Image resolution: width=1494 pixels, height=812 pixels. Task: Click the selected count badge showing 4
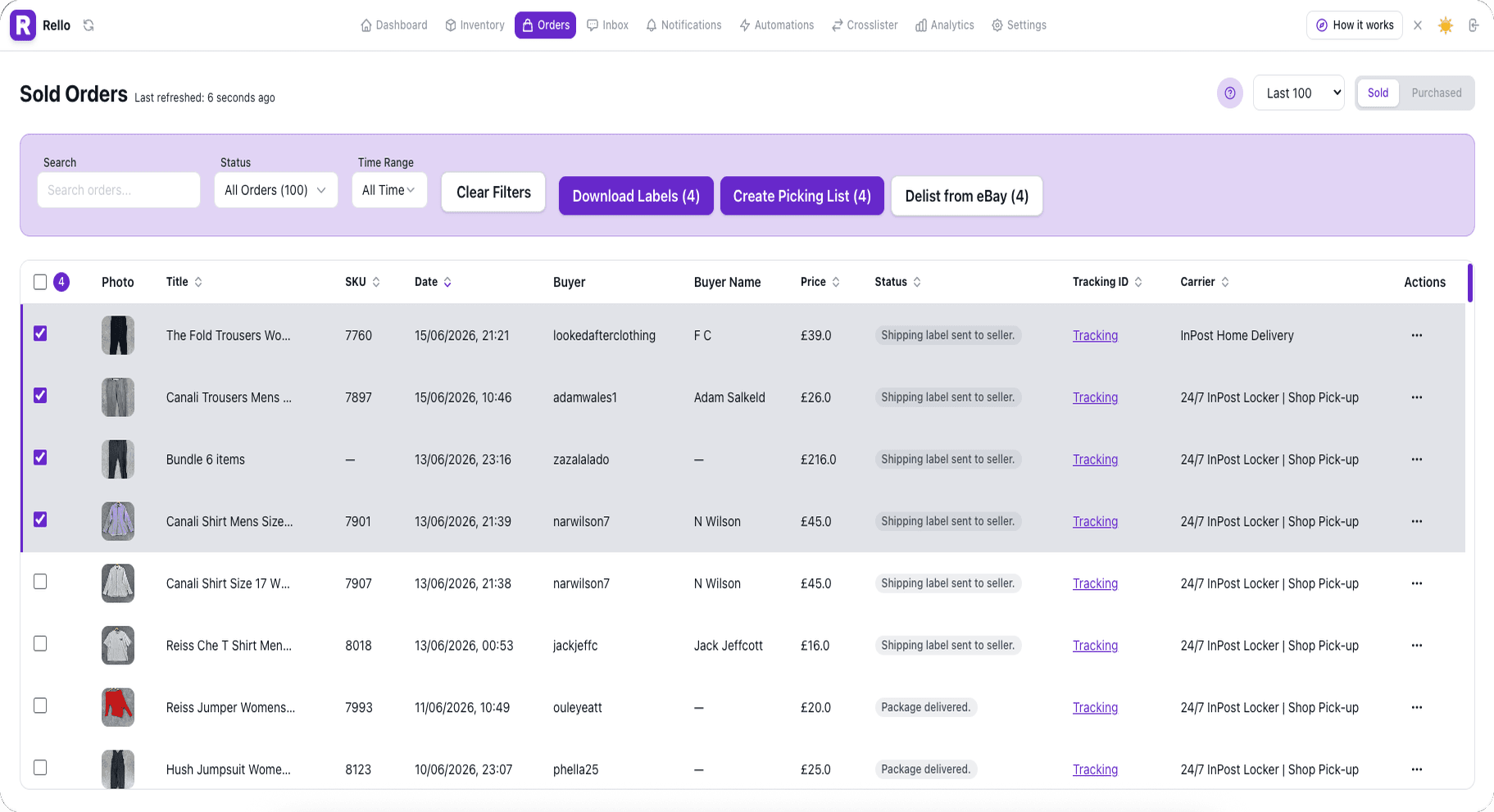61,282
